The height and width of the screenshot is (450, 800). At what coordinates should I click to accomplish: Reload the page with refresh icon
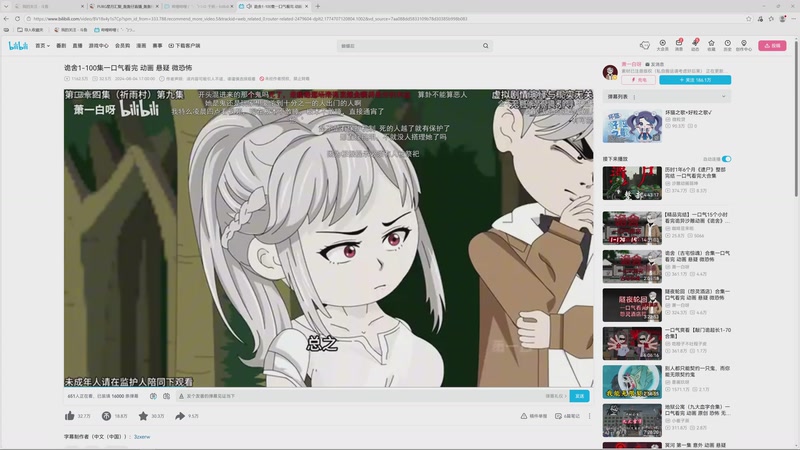(17, 19)
